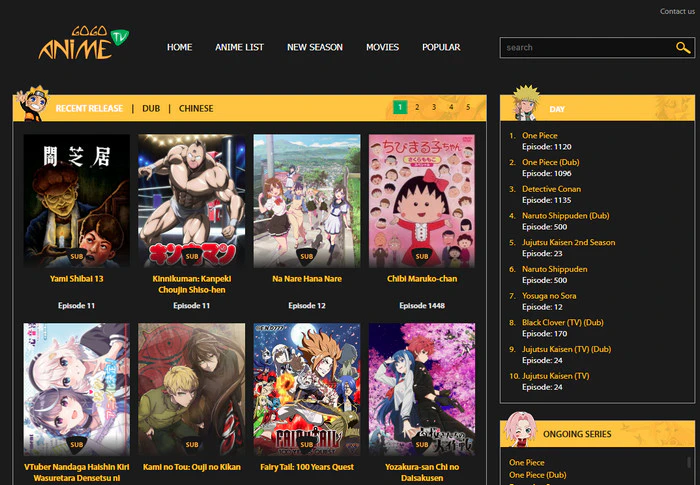Image resolution: width=700 pixels, height=485 pixels.
Task: Open the Yami Shibai 13 poster thumbnail
Action: click(77, 201)
